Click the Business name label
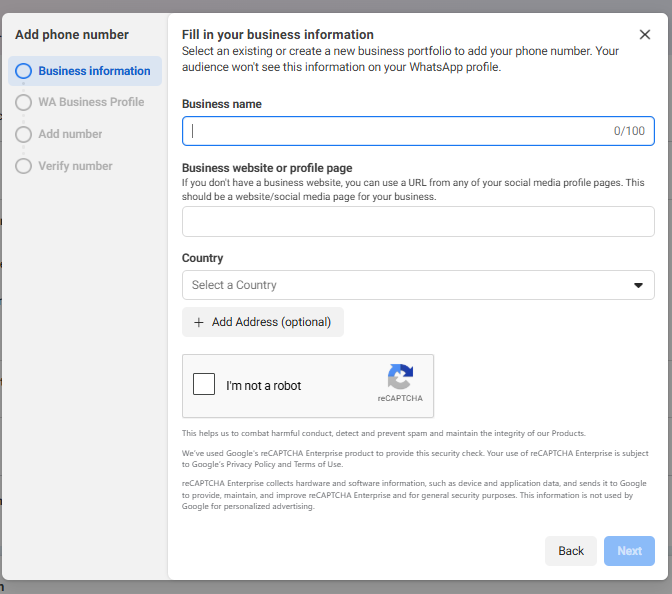 (222, 104)
